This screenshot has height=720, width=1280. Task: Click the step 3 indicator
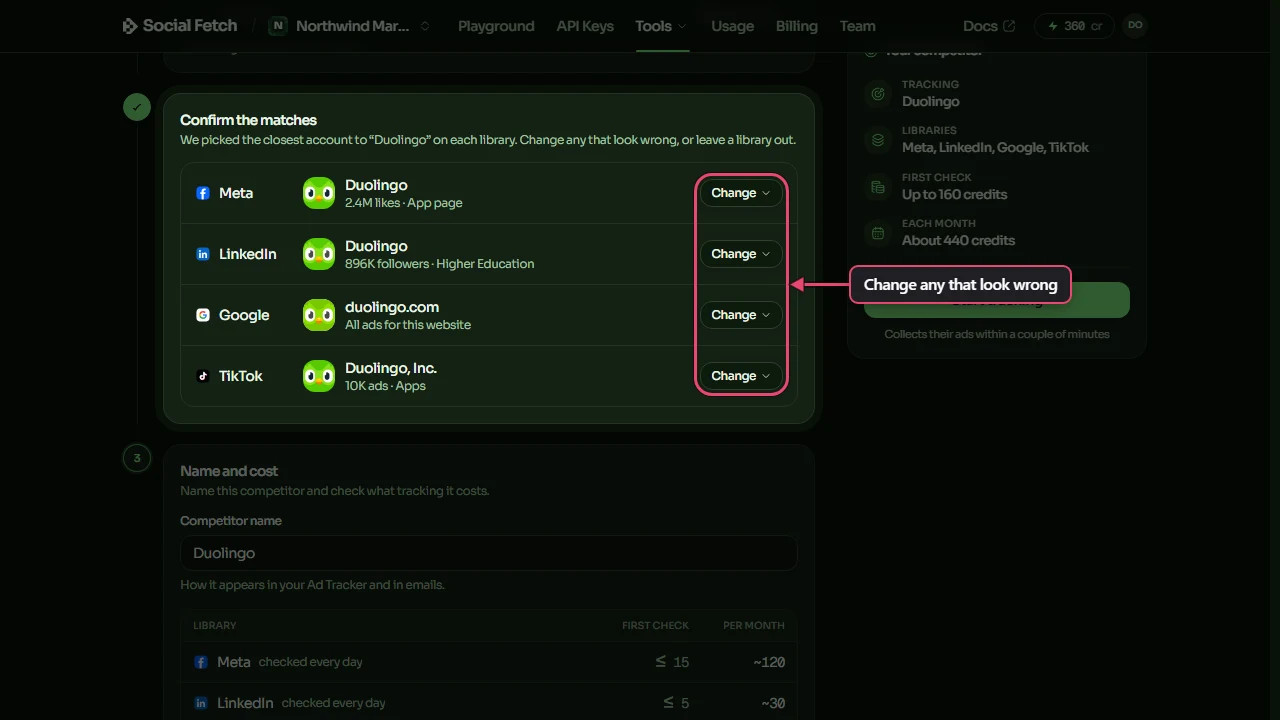coord(137,458)
